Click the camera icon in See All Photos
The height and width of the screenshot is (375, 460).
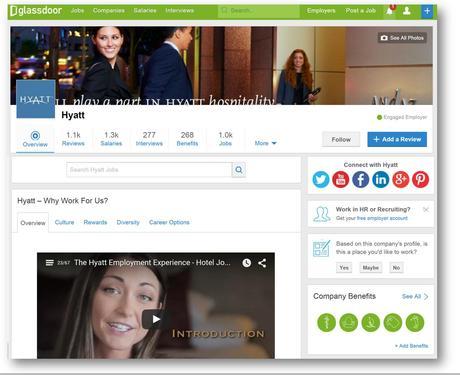point(384,38)
